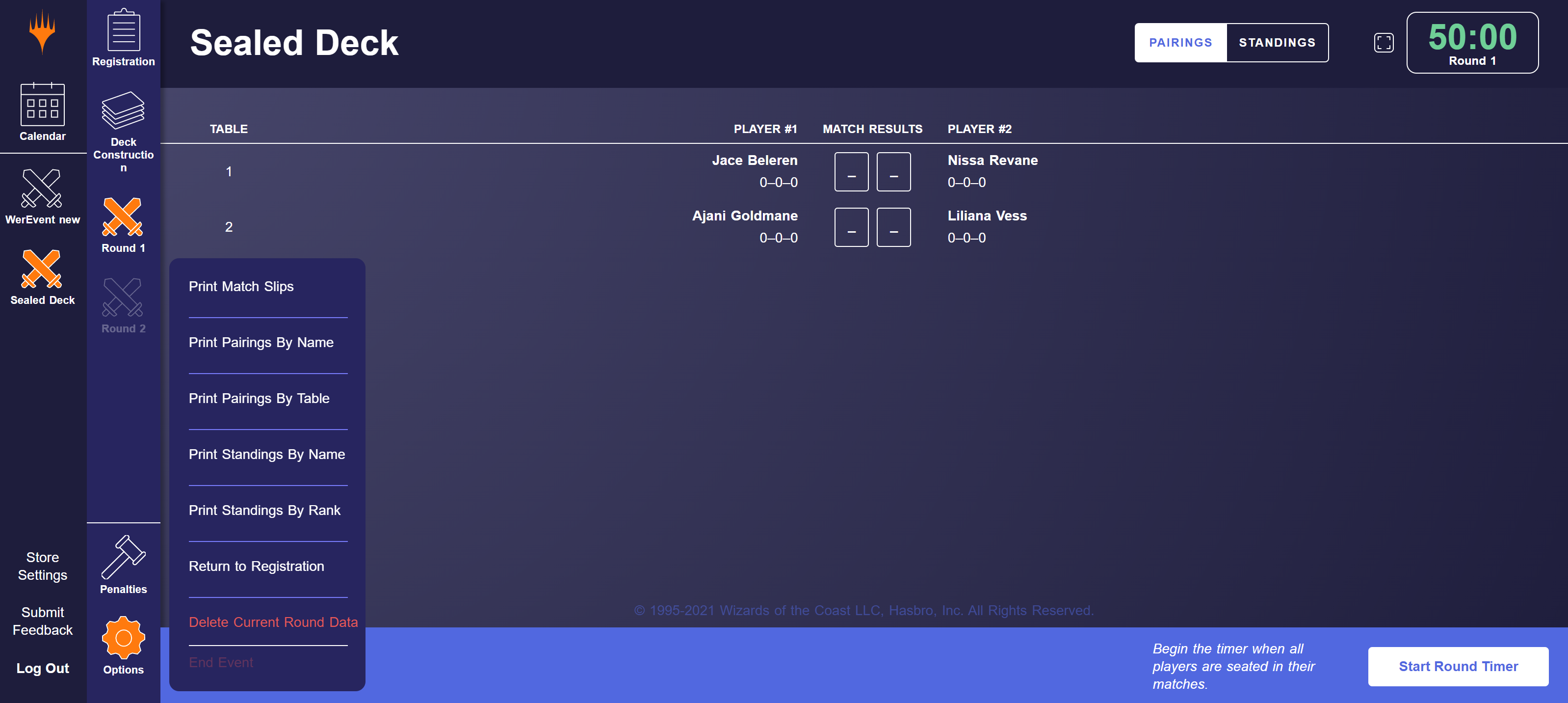Screen dimensions: 1568x703
Task: Click the Sealed Deck page title
Action: [294, 43]
